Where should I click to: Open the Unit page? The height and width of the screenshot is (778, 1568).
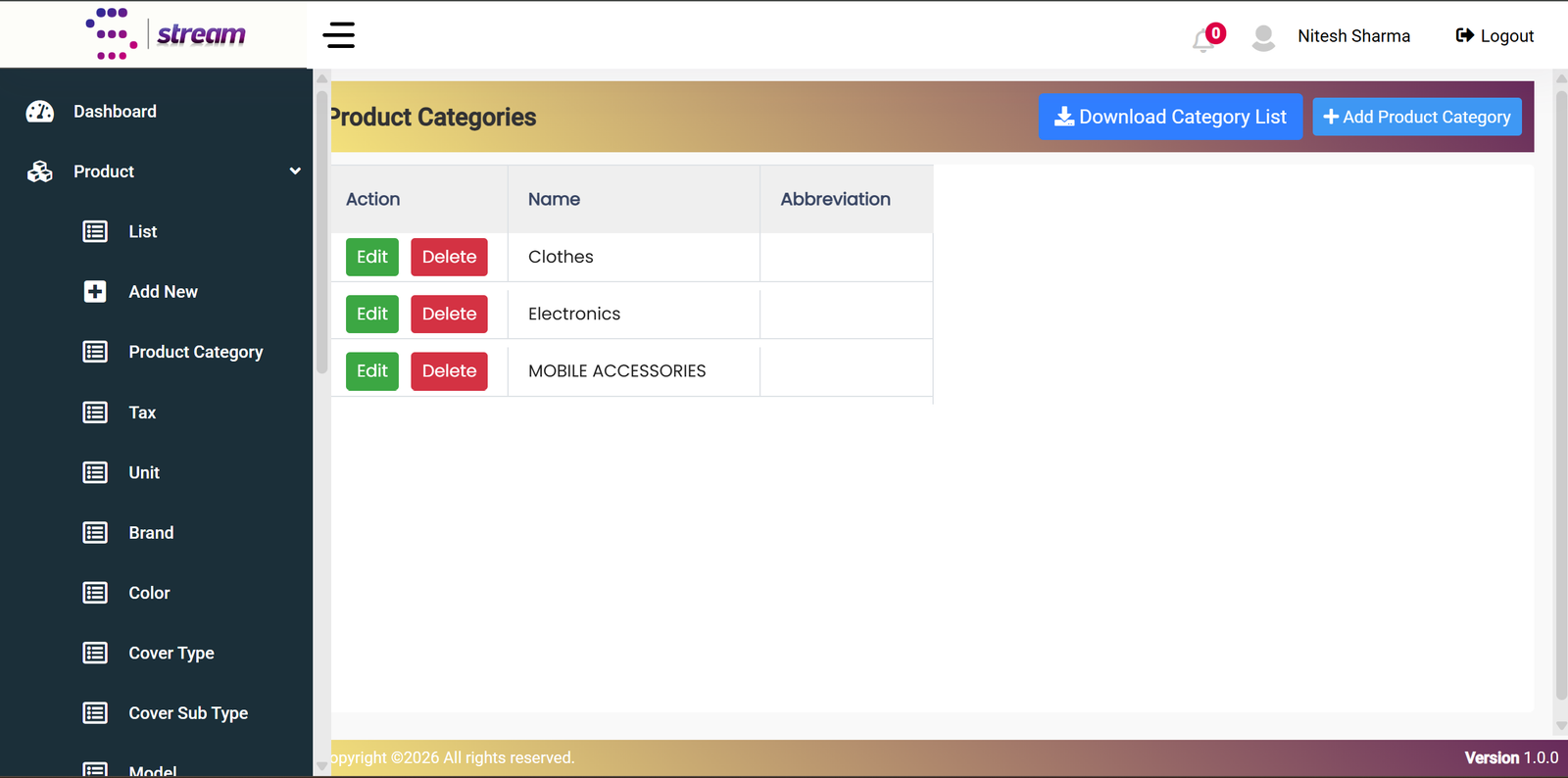pos(144,472)
